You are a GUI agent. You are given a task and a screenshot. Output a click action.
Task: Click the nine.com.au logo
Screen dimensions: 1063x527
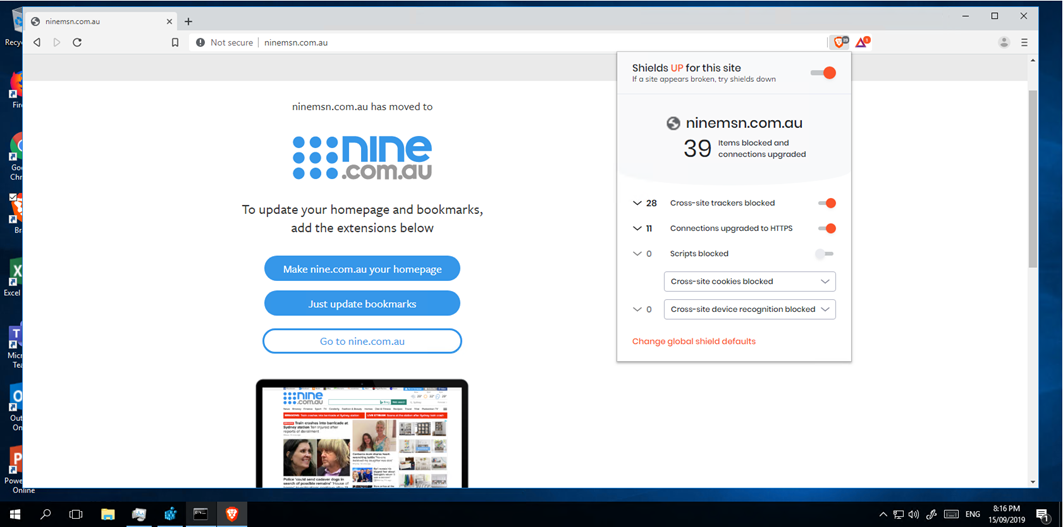(362, 157)
